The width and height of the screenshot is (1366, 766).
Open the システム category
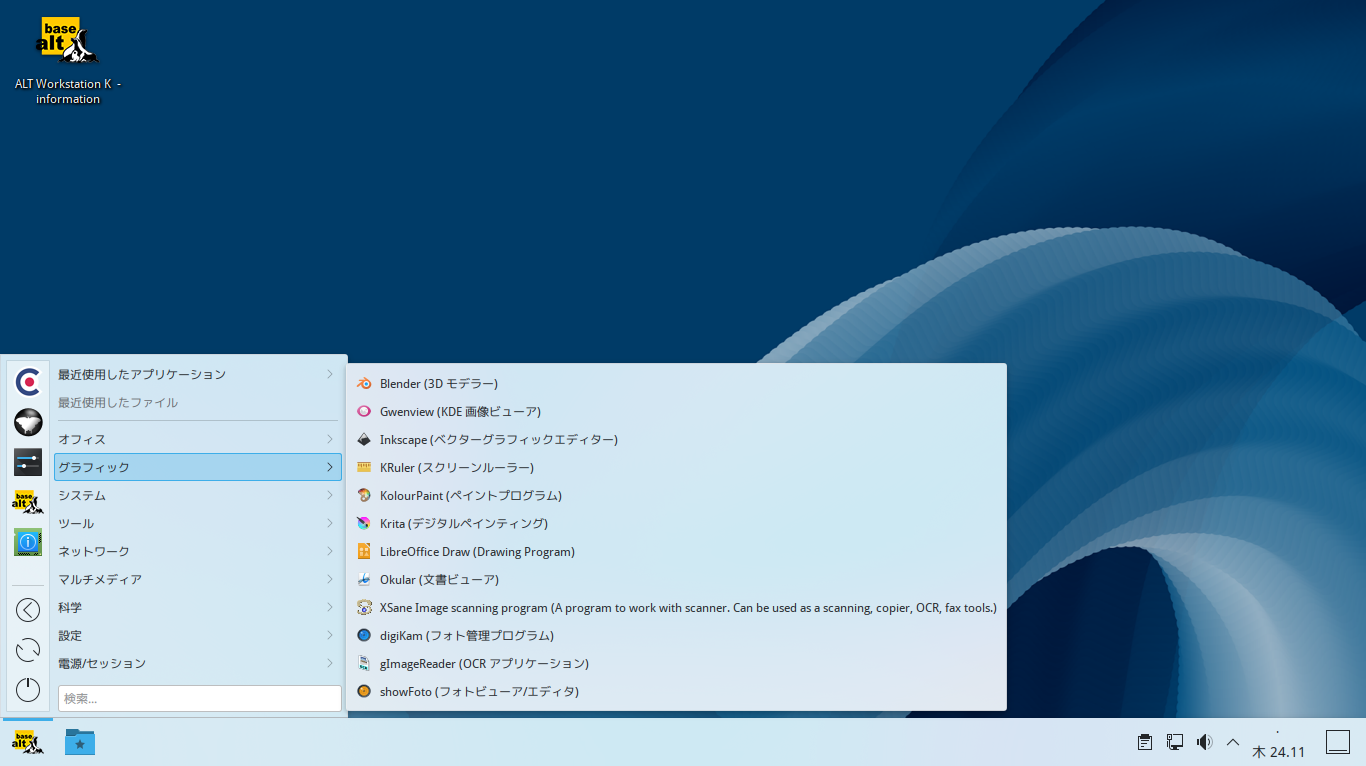[198, 495]
